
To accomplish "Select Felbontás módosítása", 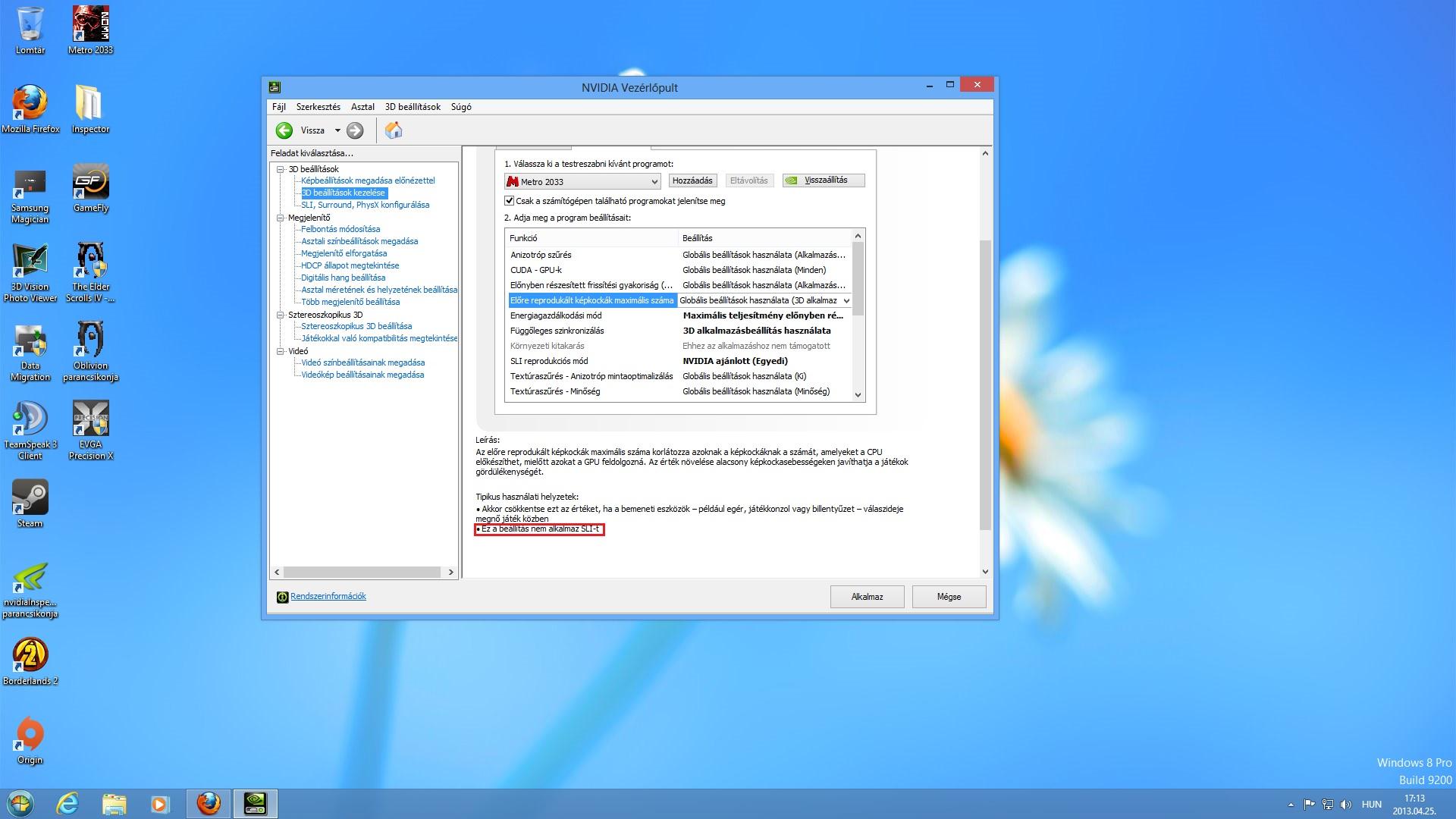I will 340,229.
